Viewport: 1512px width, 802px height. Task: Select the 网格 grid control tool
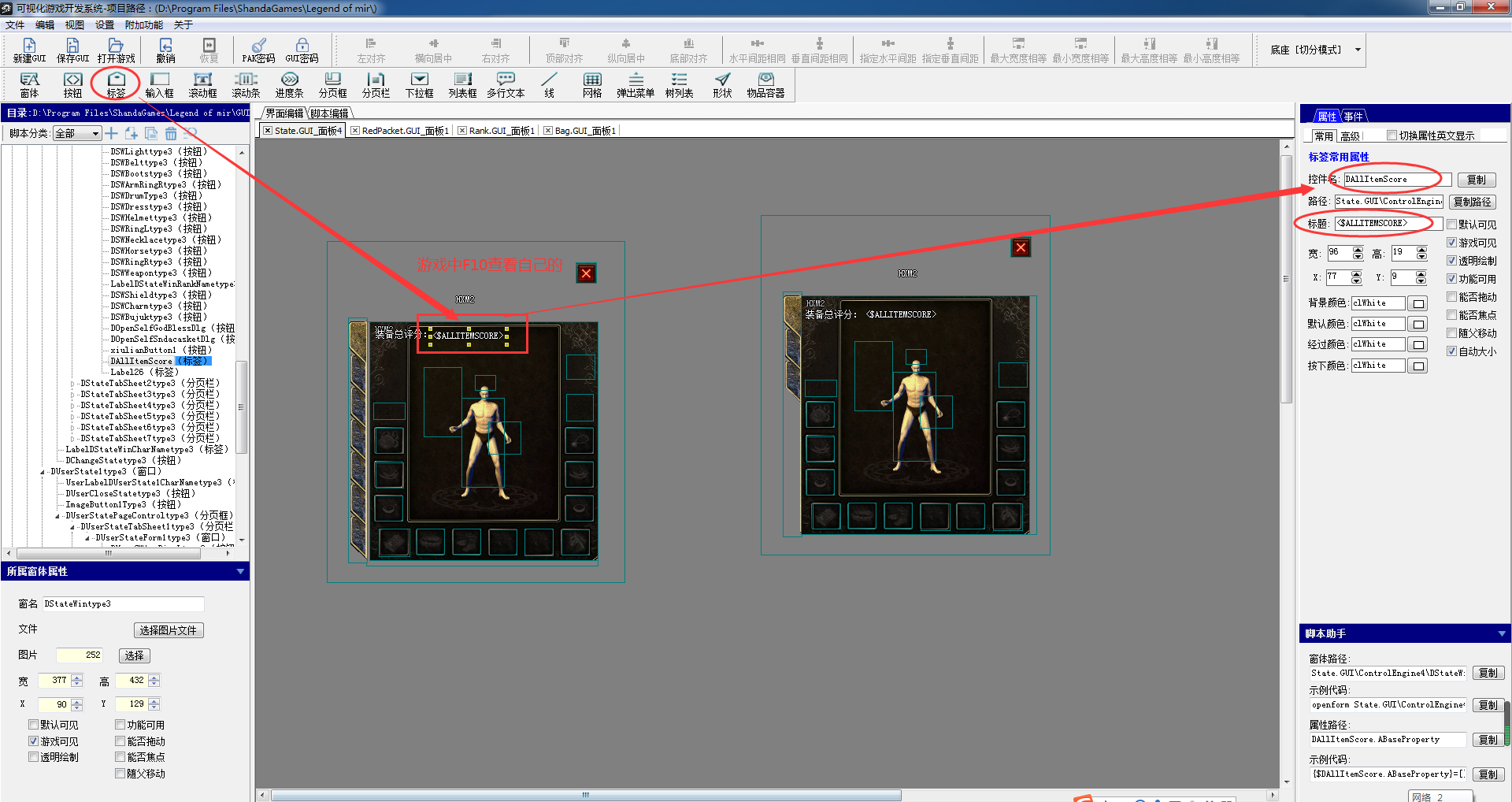[592, 85]
